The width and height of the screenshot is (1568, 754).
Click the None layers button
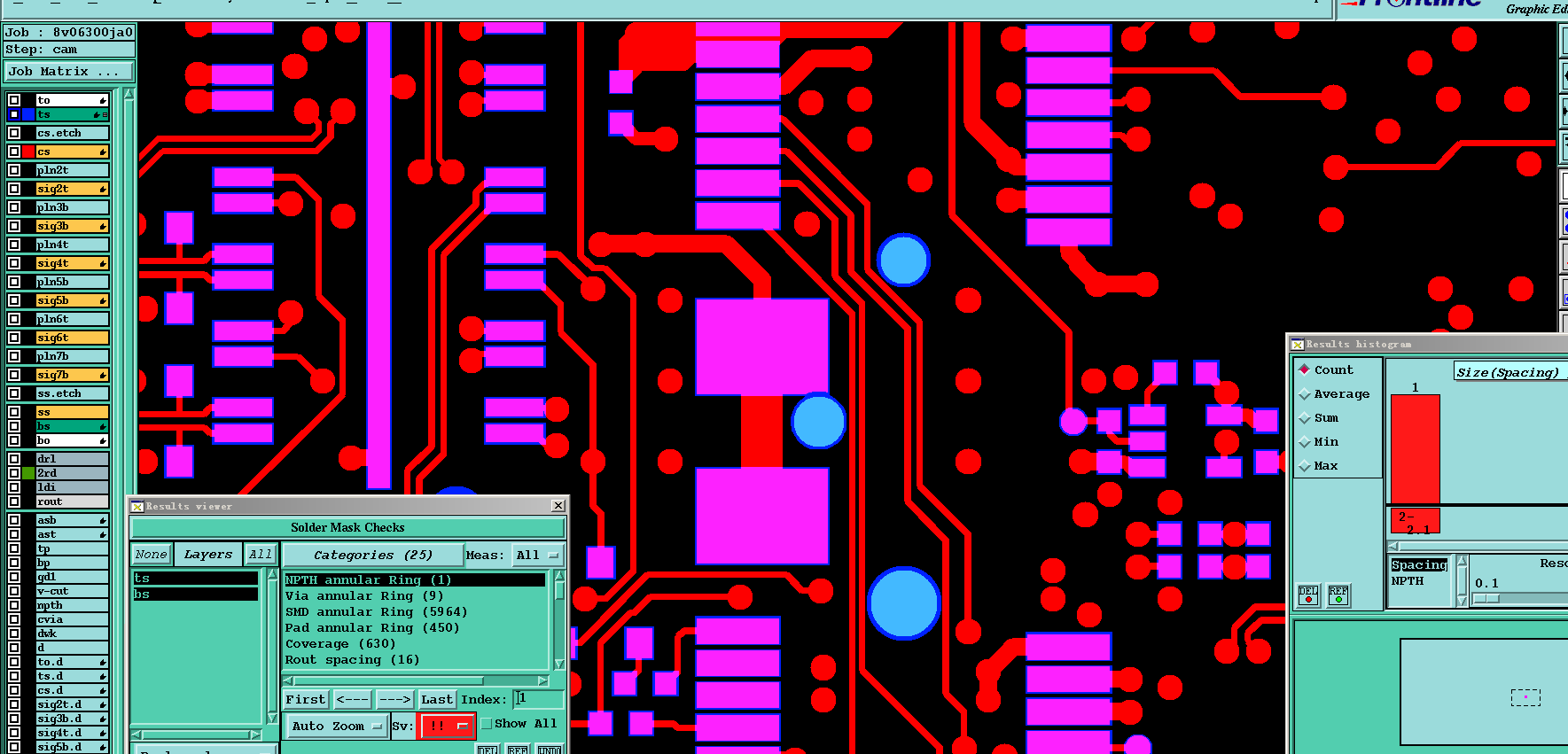151,555
